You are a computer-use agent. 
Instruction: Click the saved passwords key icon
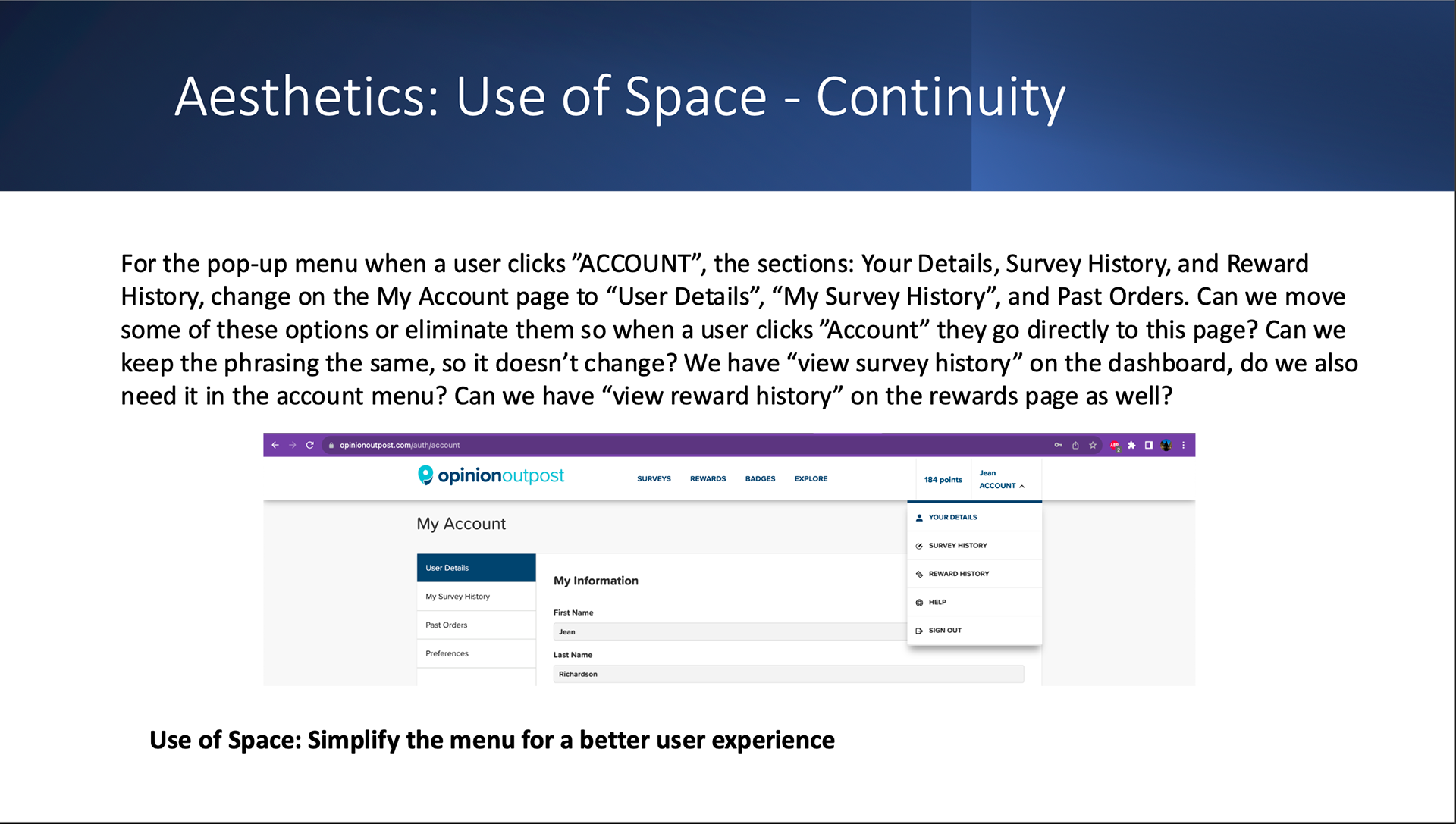(1058, 445)
